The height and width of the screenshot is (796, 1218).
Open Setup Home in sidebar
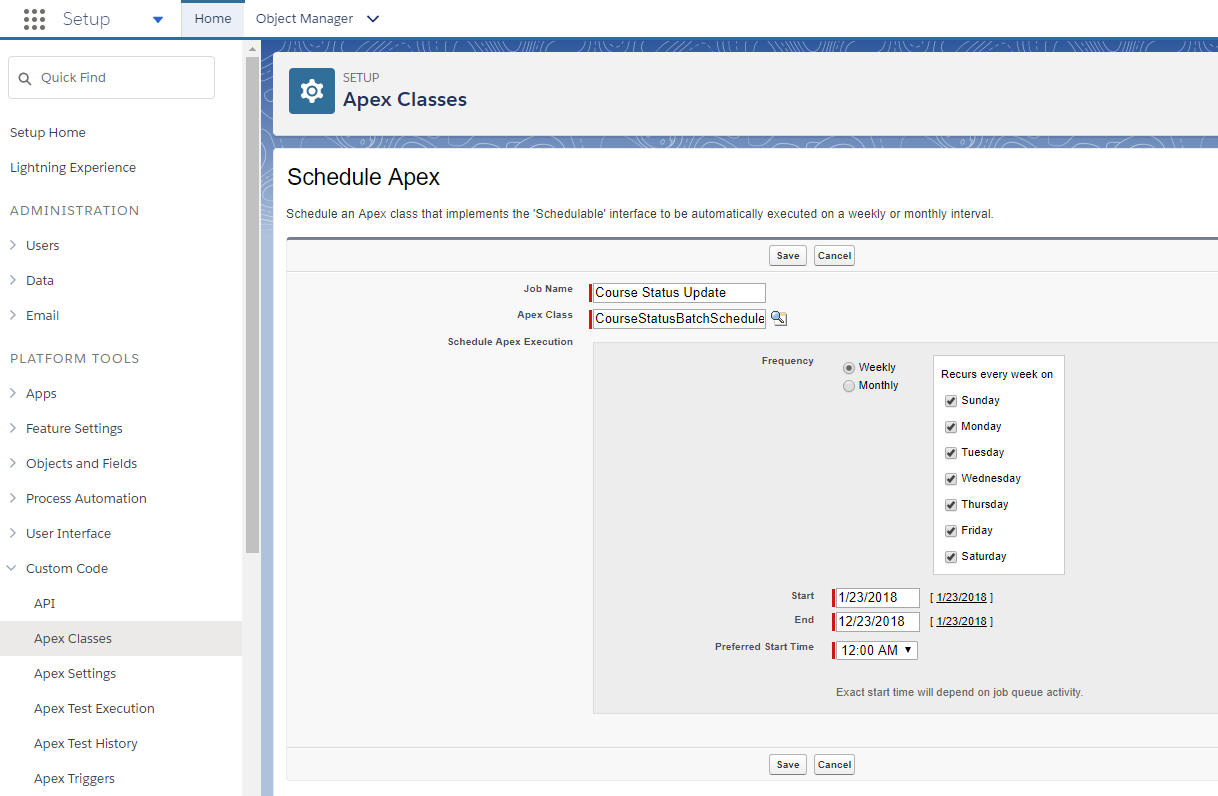(x=48, y=132)
